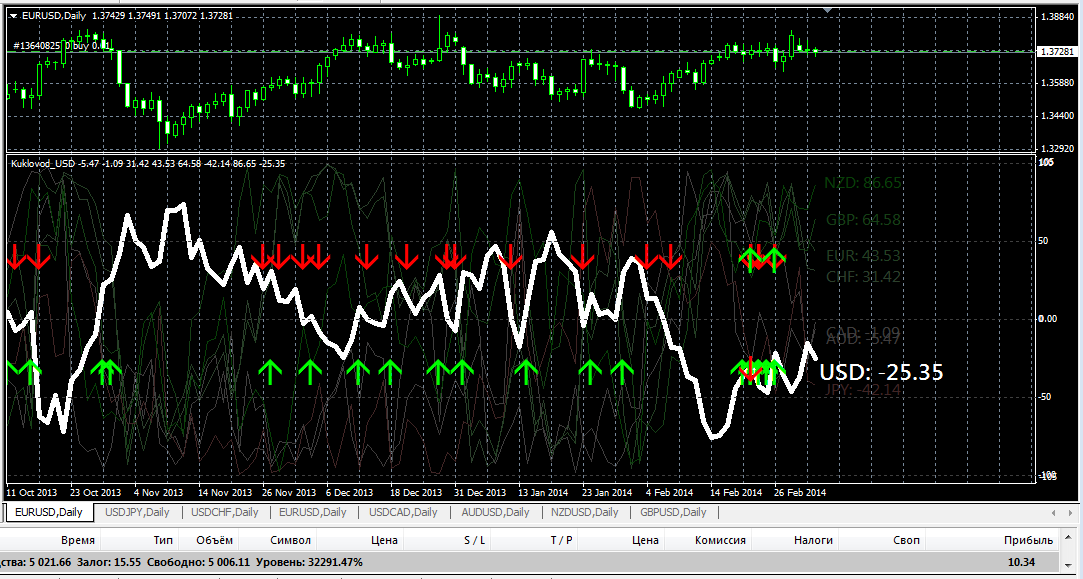
Task: Click the chart shift triangle marker at the chart top
Action: pos(827,10)
